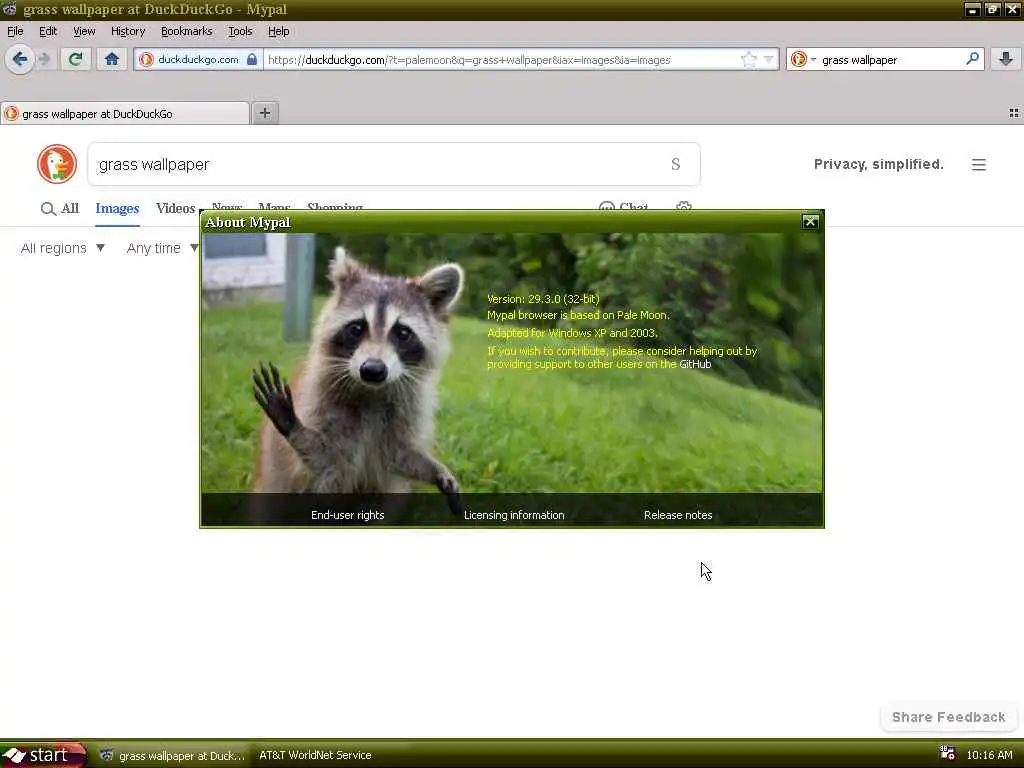Go to the home page via house icon

pos(112,59)
